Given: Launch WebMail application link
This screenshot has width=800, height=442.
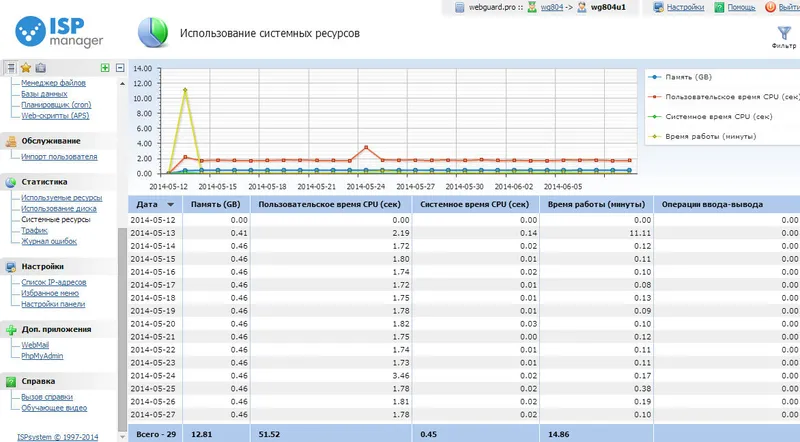Looking at the screenshot, I should [35, 345].
